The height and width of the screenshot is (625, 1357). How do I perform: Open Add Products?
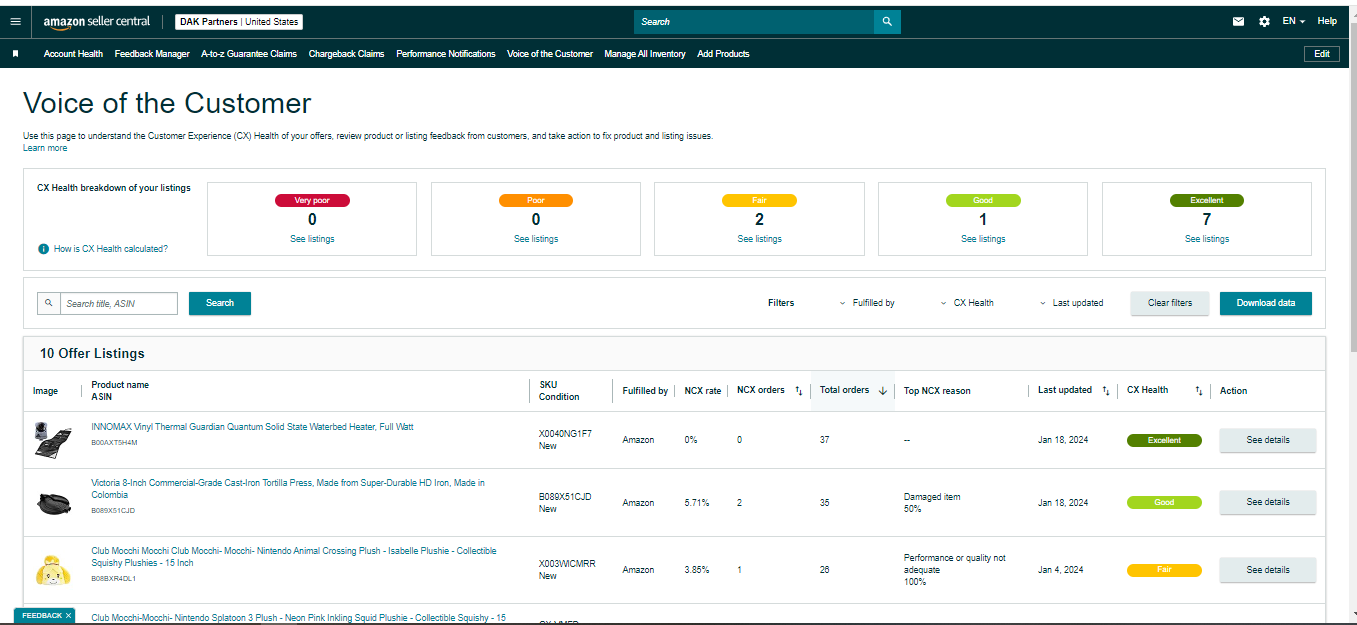[723, 54]
